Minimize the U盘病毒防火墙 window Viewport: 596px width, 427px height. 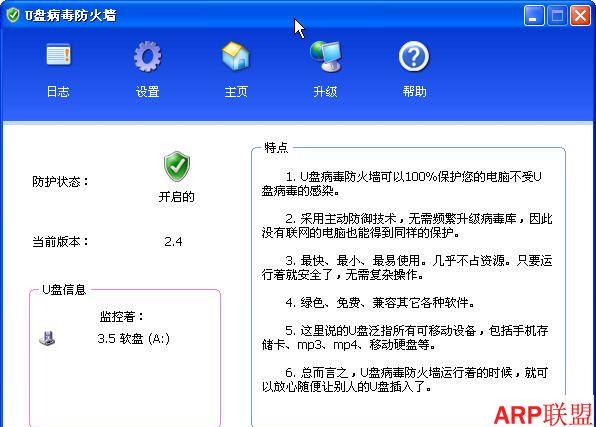tap(534, 16)
